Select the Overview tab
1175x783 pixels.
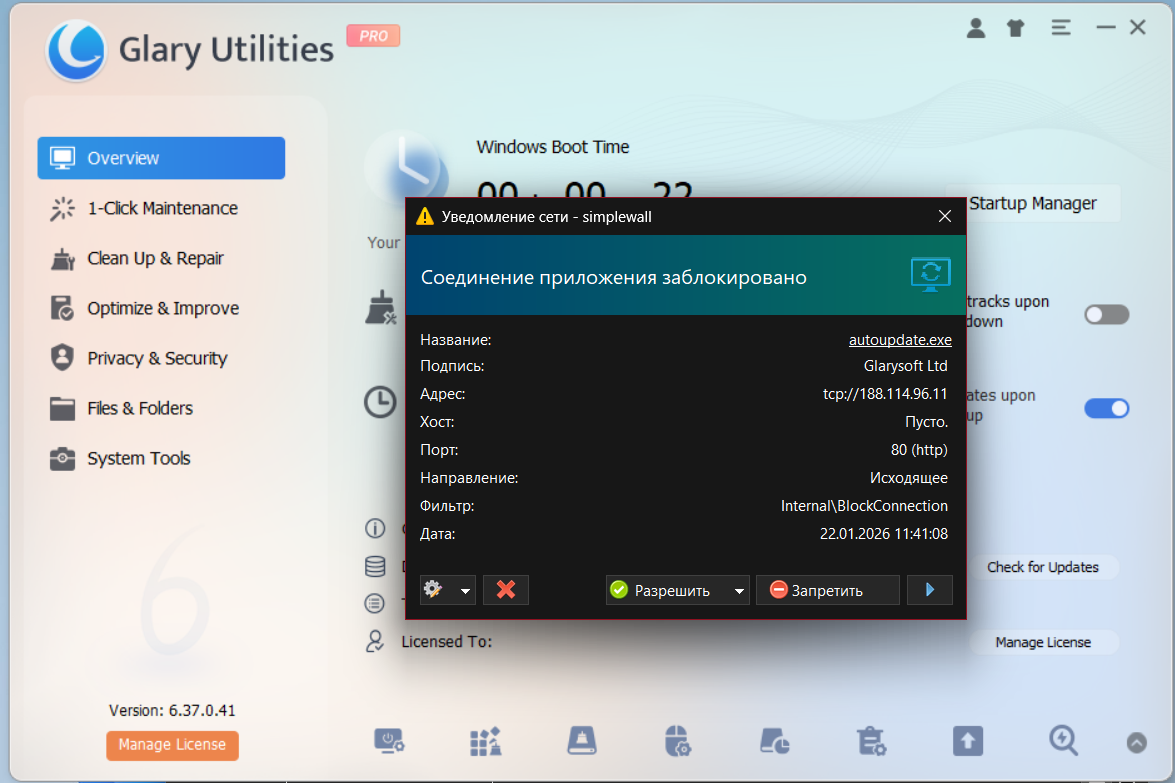[x=161, y=158]
